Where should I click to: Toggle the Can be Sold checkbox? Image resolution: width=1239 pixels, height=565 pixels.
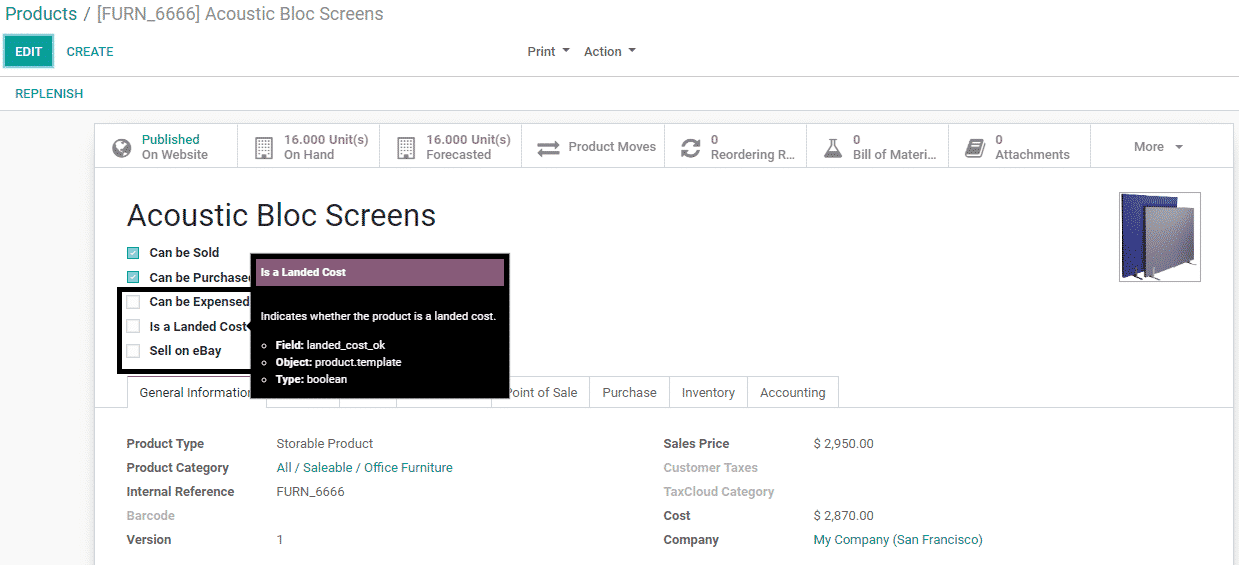[133, 253]
